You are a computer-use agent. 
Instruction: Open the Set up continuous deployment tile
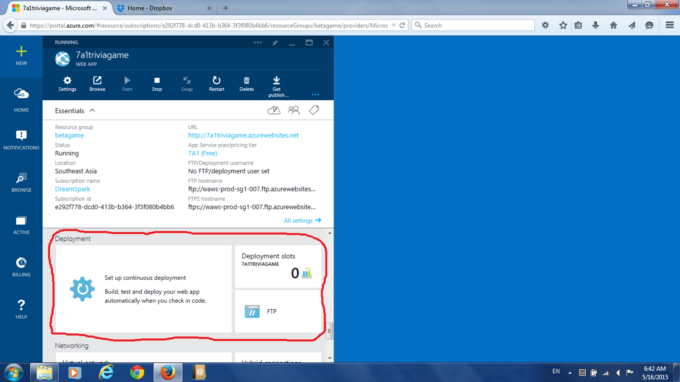coord(144,289)
